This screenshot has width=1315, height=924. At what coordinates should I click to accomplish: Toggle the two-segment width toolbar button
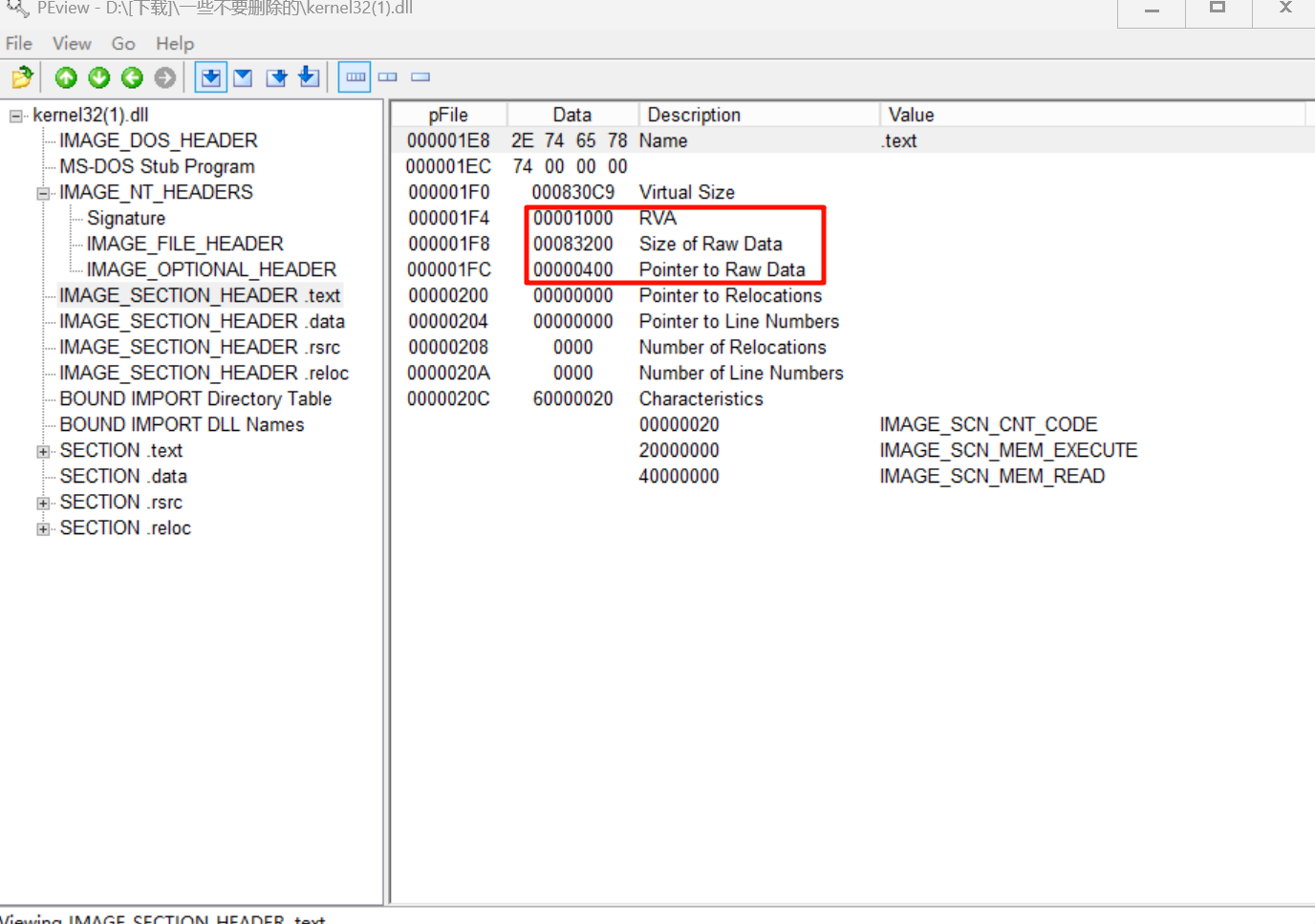[x=388, y=77]
